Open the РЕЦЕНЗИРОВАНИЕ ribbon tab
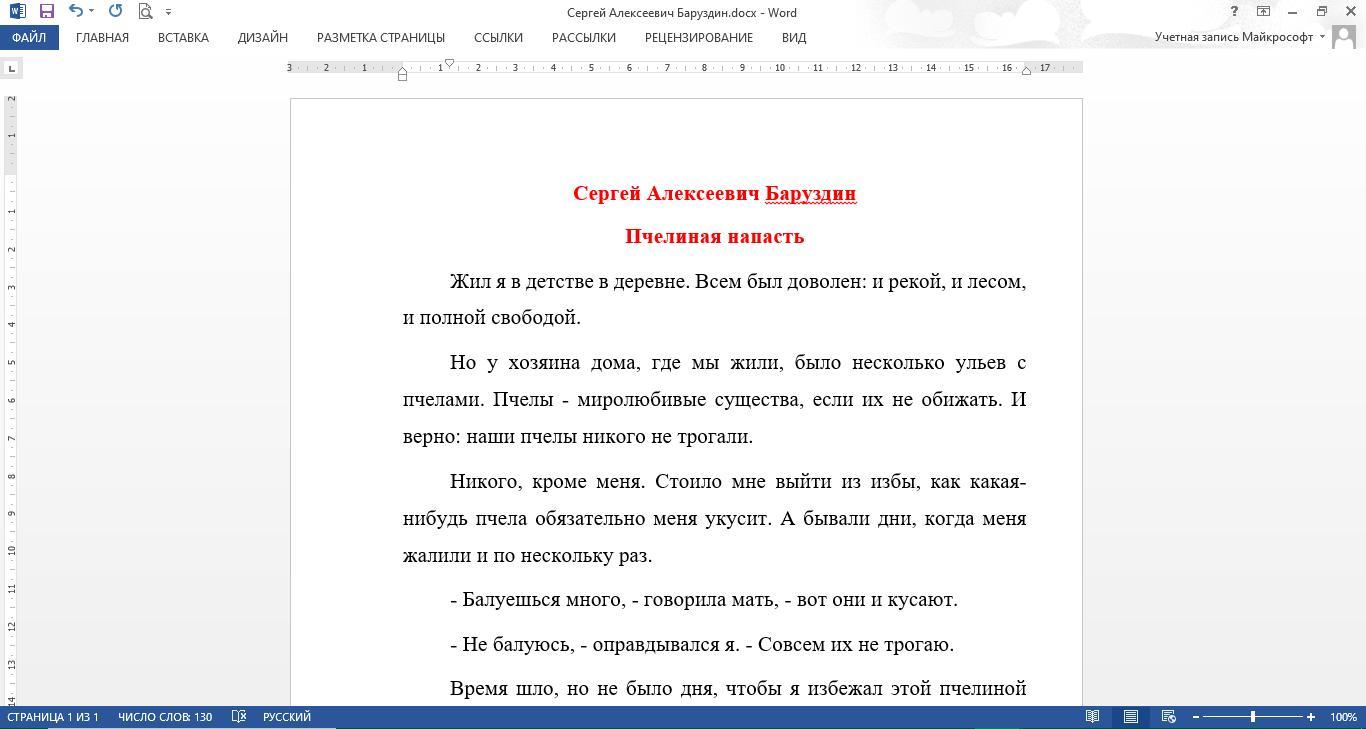1366x729 pixels. click(699, 37)
